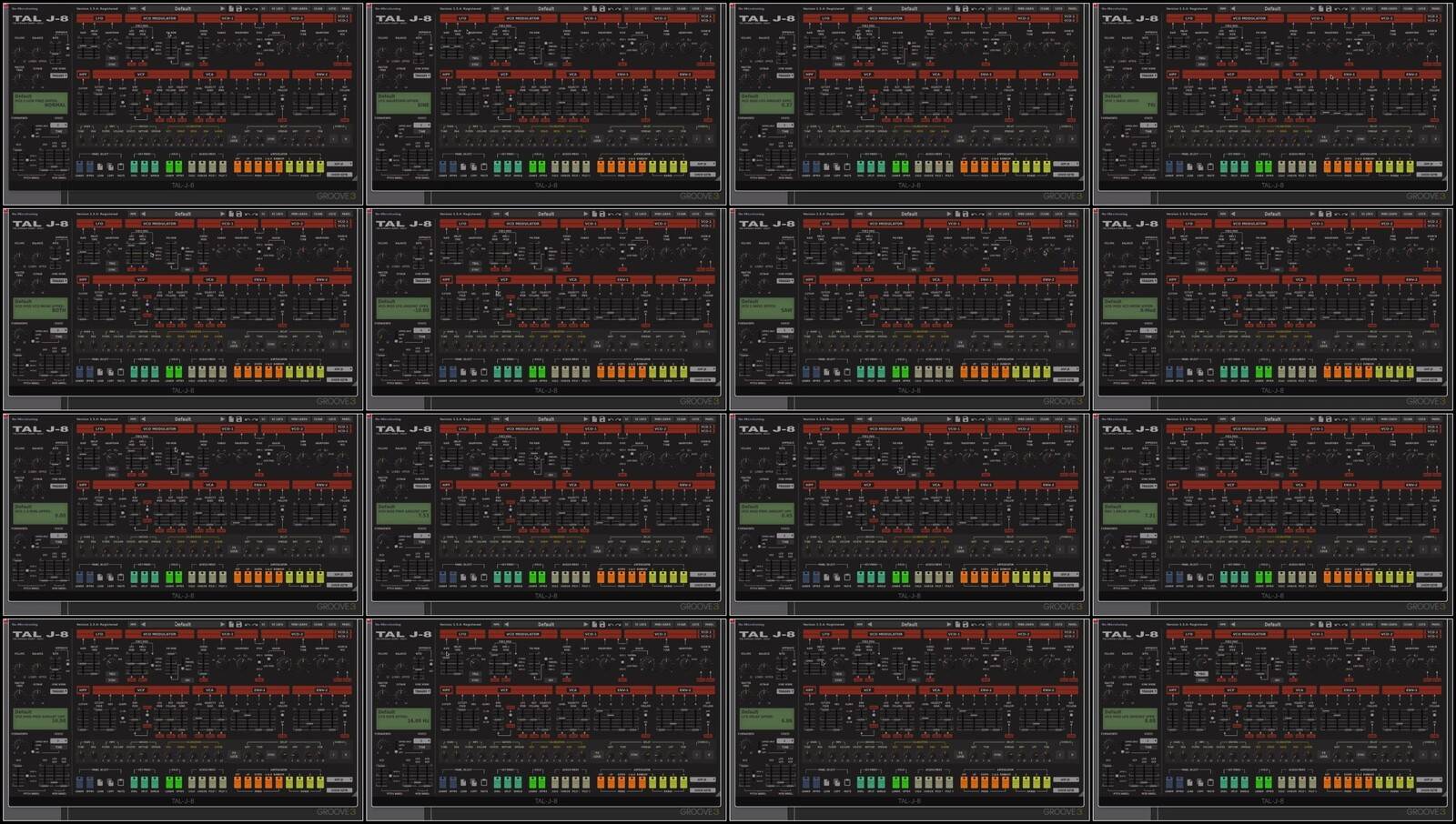Image resolution: width=1456 pixels, height=824 pixels.
Task: Toggle orange arpeggiator Random button, row 2 frame 2
Action: pos(642,372)
